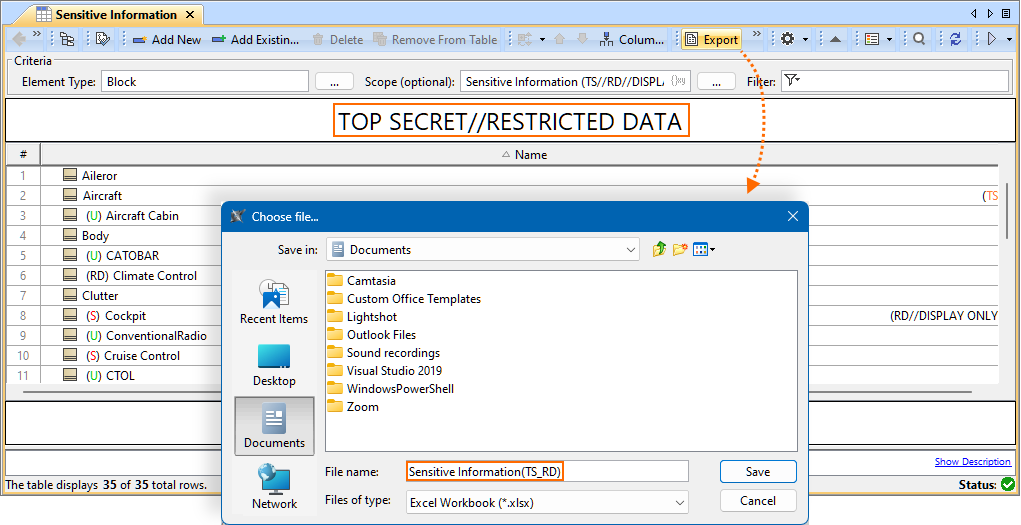Open the Visual Studio 2019 folder
The width and height of the screenshot is (1021, 525).
click(385, 371)
